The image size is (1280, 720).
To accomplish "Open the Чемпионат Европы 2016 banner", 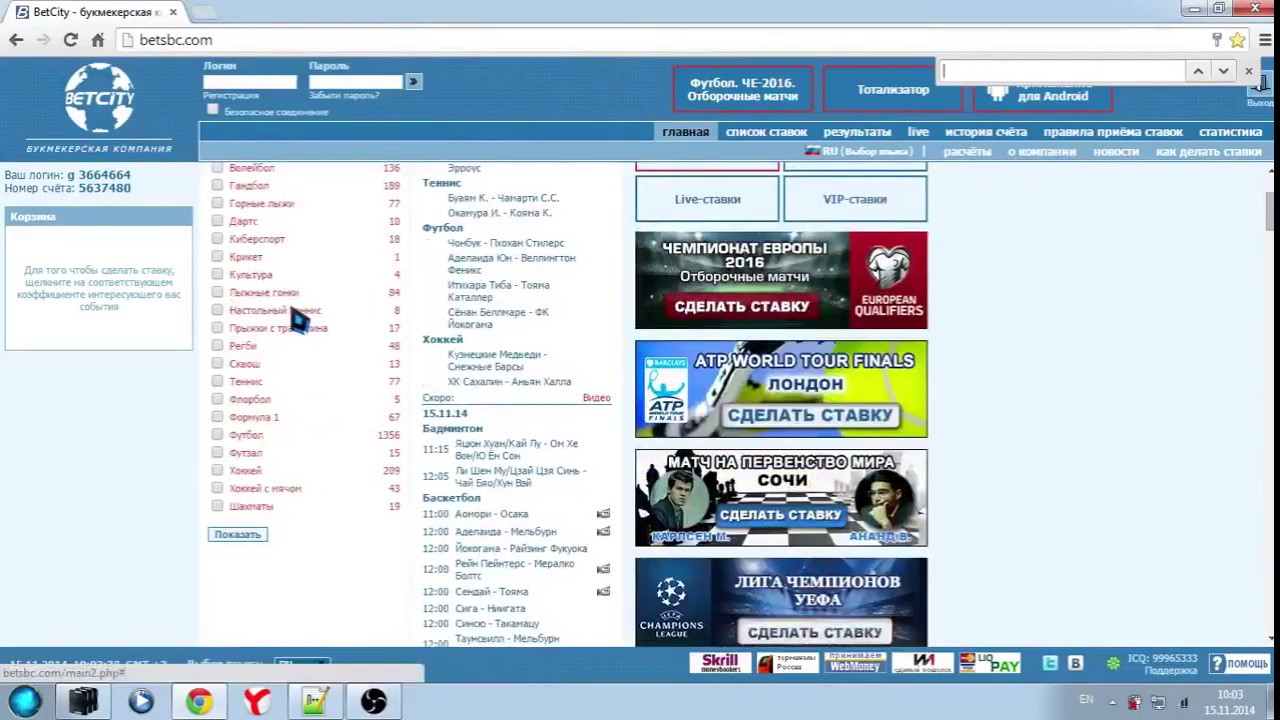I will 781,280.
